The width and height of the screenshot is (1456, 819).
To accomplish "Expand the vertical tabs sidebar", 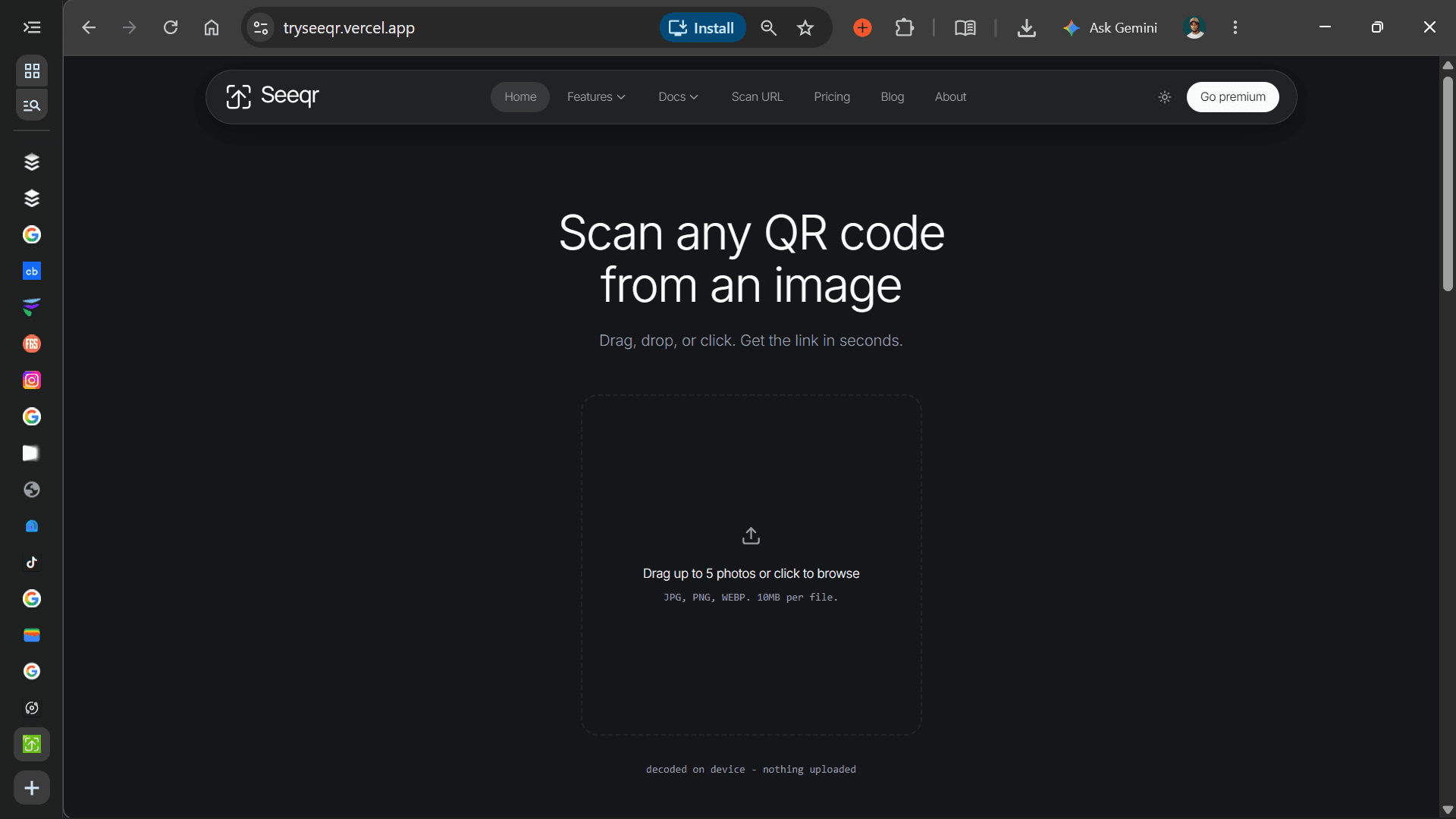I will 31,28.
